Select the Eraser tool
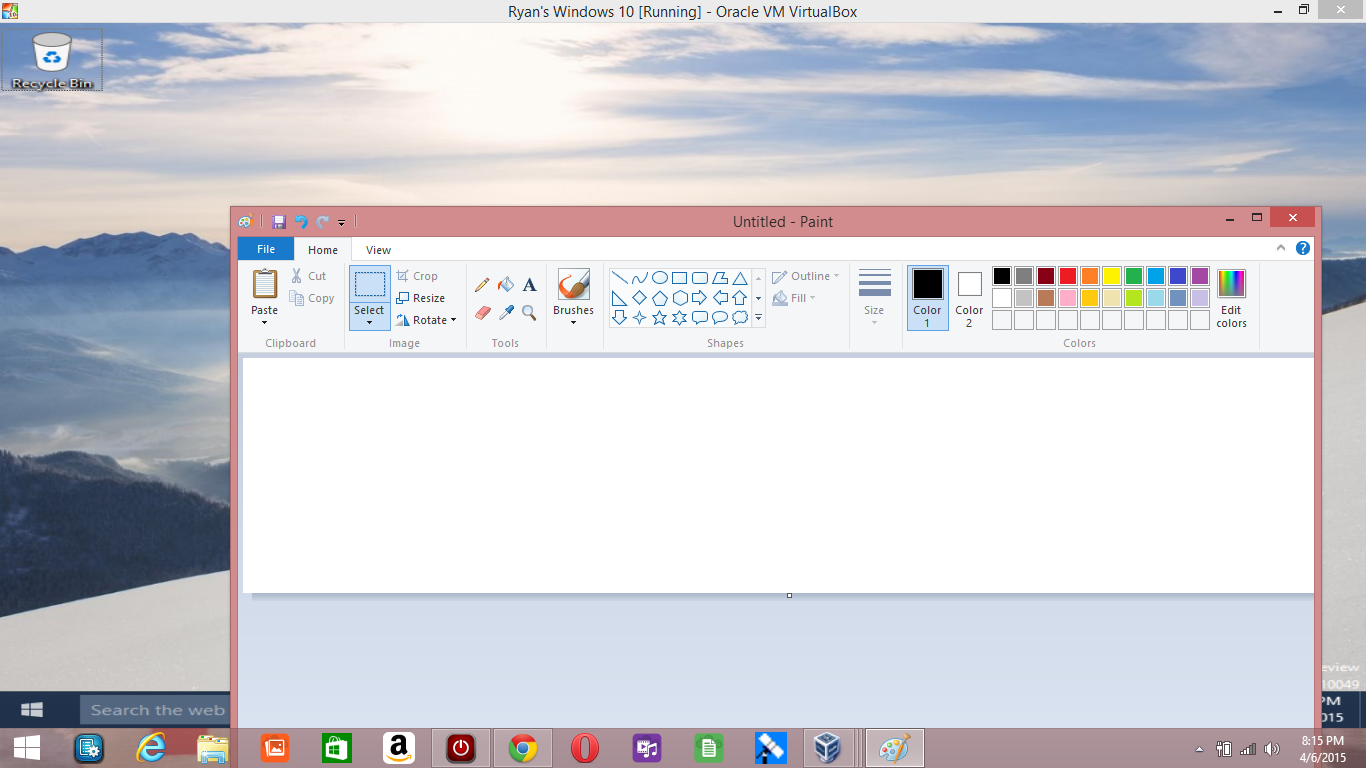Screen dimensions: 1366x768 click(481, 311)
